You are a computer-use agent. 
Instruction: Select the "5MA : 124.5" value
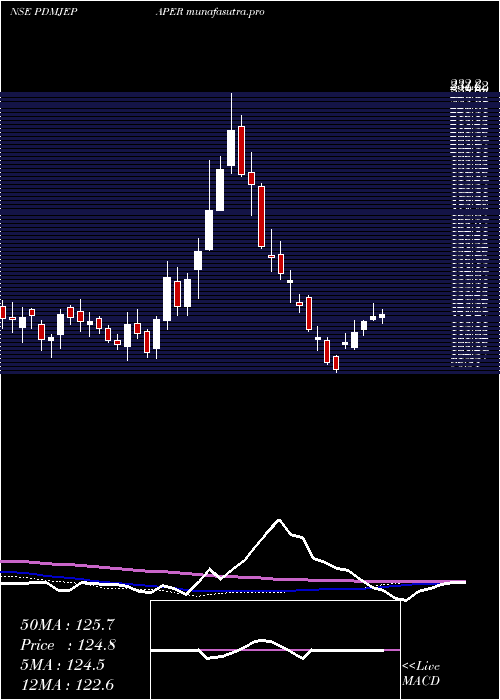point(62,665)
